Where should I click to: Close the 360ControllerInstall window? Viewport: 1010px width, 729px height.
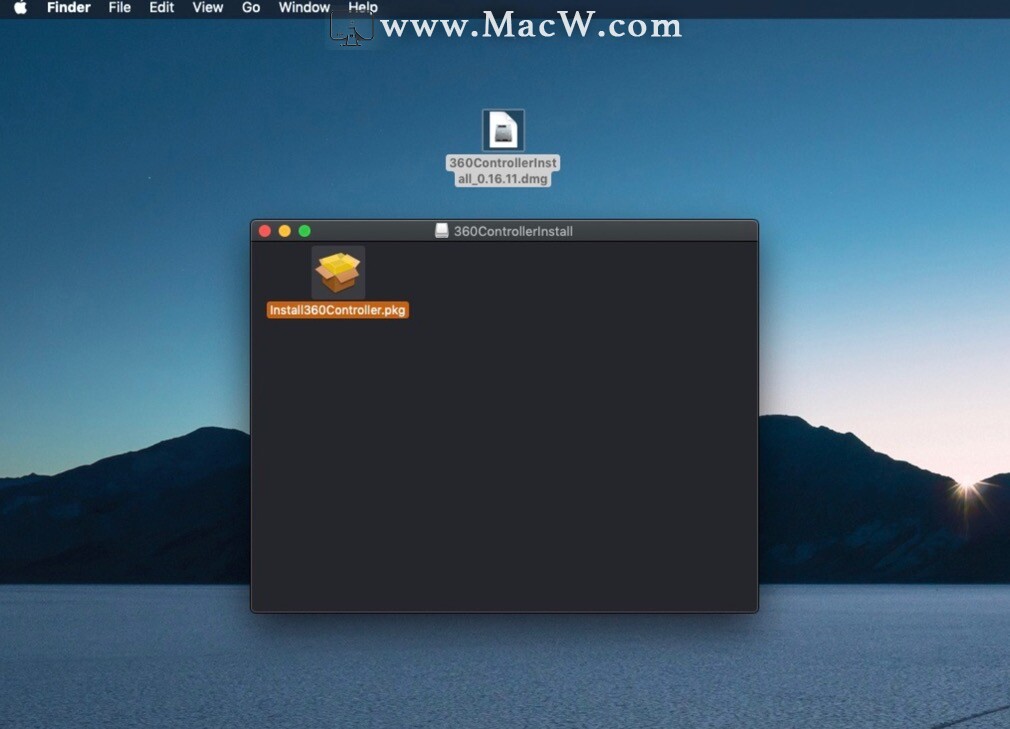265,231
